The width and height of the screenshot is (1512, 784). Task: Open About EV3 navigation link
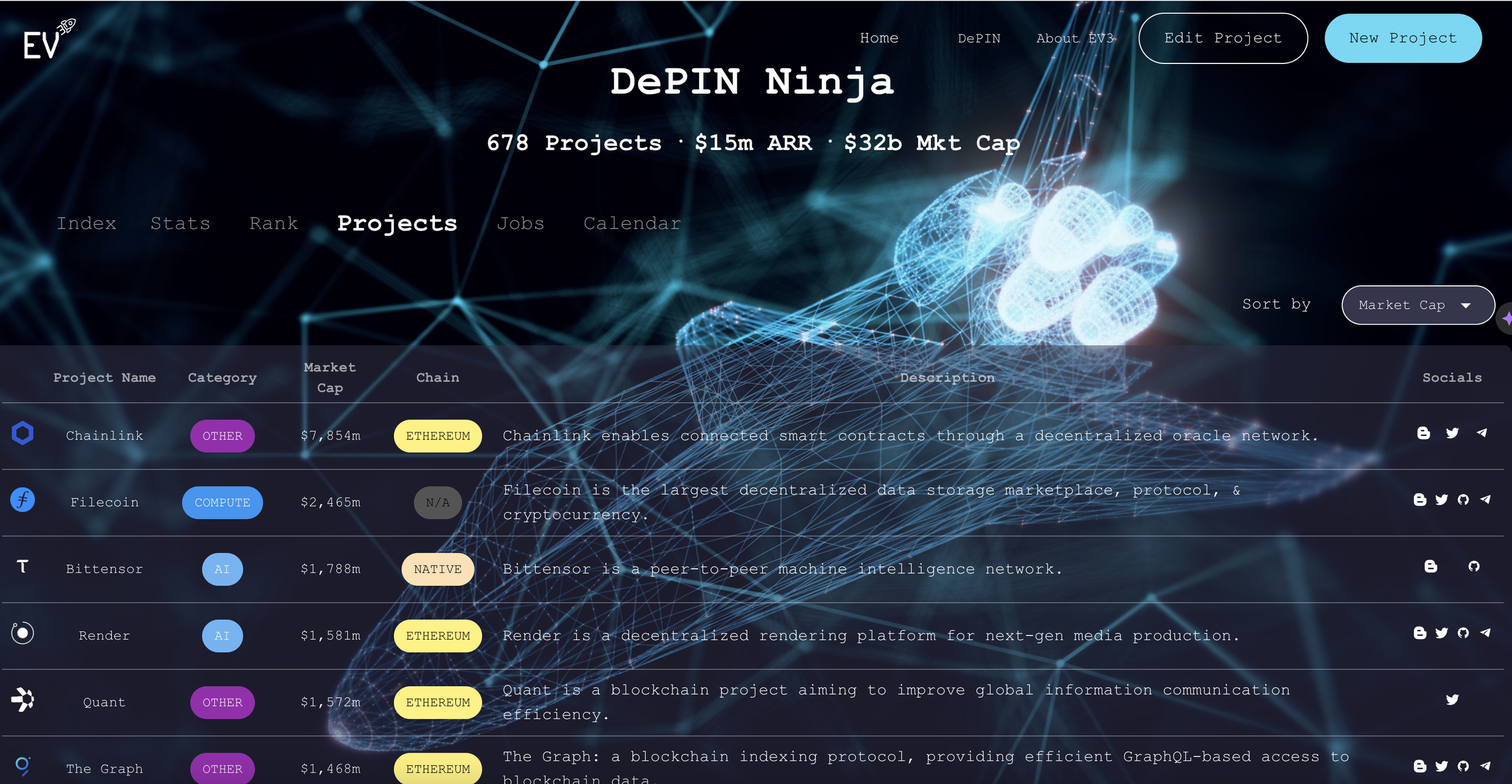tap(1075, 39)
